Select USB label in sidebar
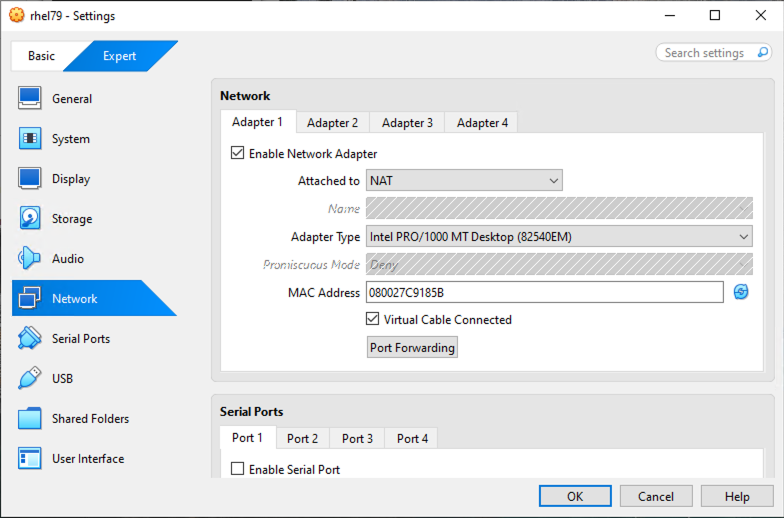784x518 pixels. tap(62, 378)
